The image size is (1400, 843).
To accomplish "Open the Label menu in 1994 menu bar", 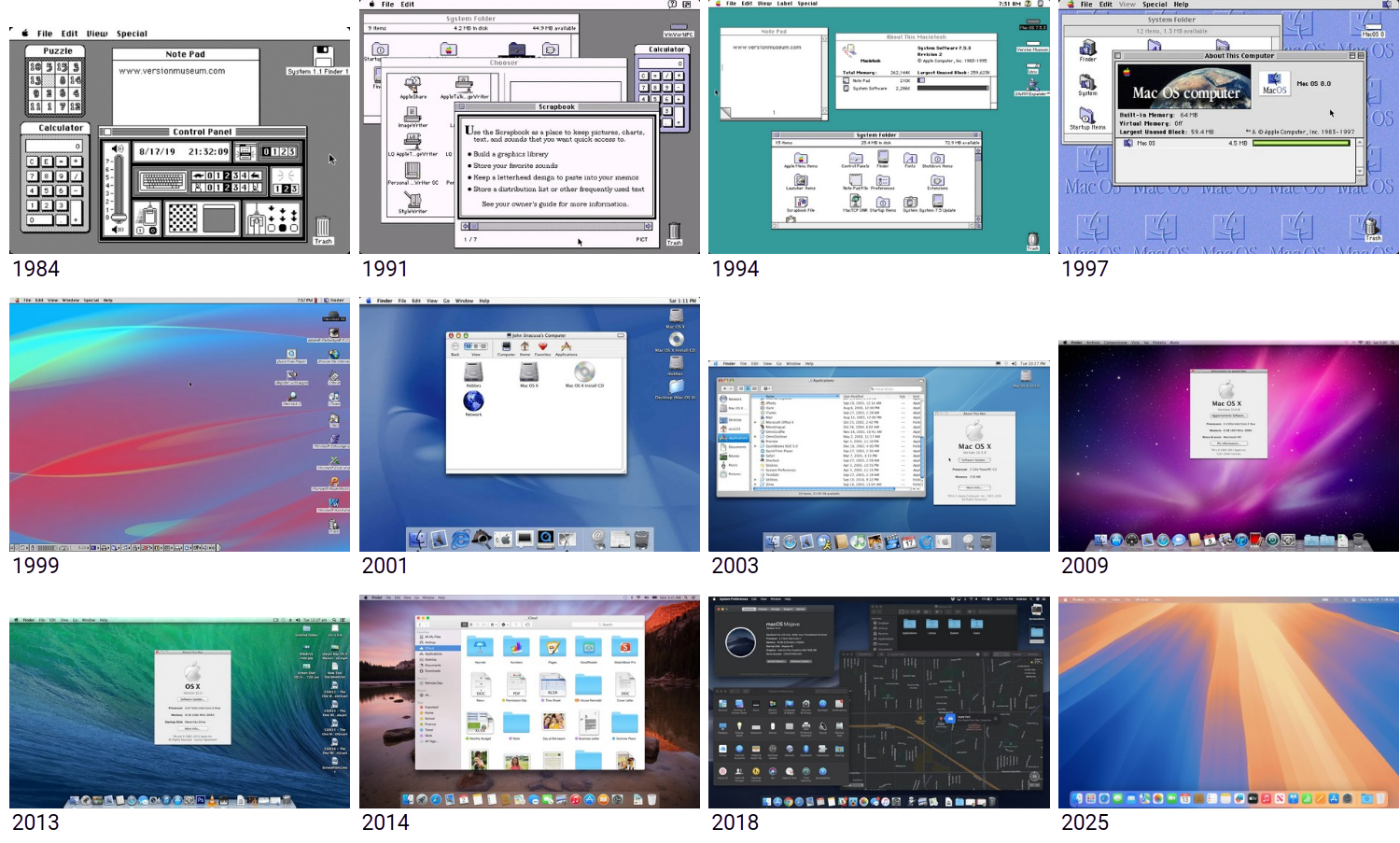I will click(x=784, y=4).
